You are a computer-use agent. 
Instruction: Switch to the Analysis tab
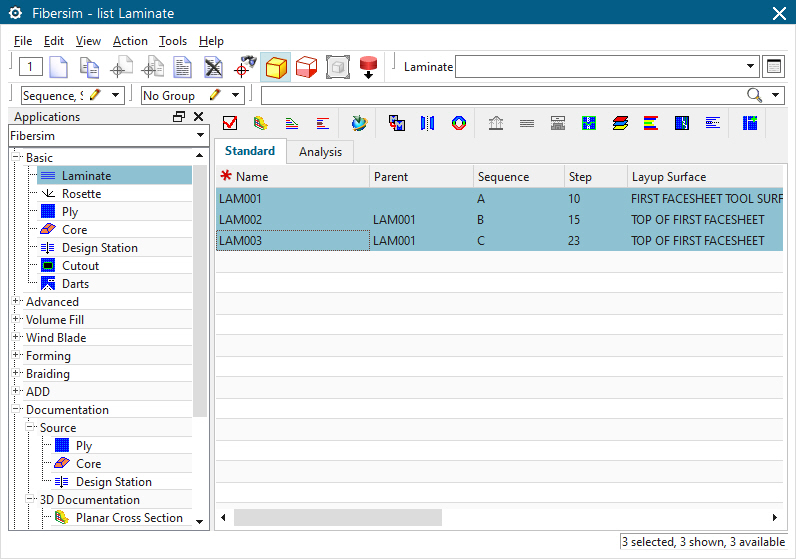pos(320,152)
